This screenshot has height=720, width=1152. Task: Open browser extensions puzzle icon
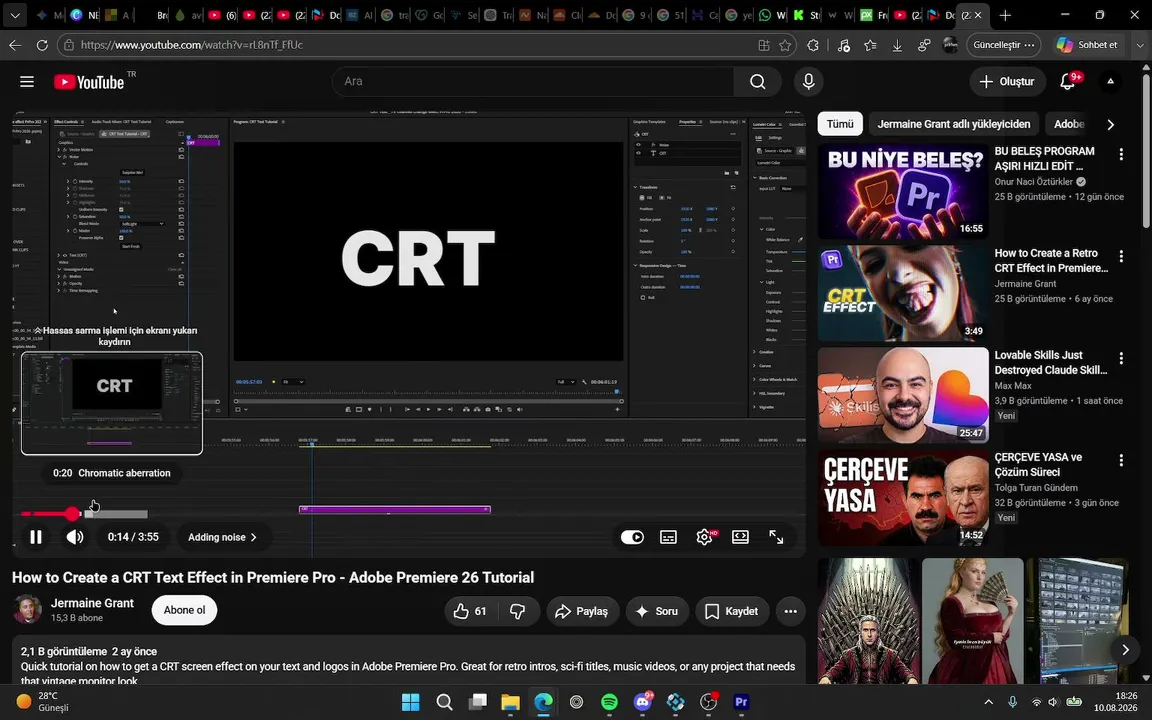click(813, 45)
